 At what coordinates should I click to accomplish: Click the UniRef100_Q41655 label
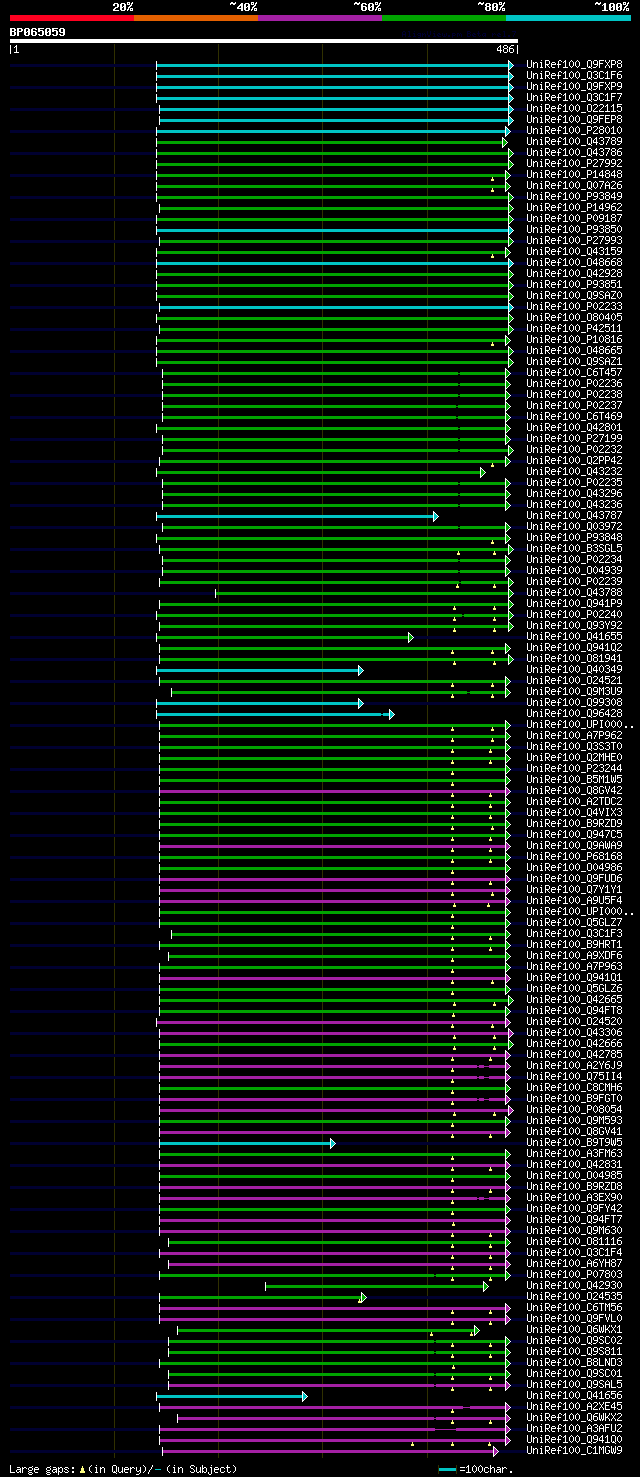(x=574, y=636)
